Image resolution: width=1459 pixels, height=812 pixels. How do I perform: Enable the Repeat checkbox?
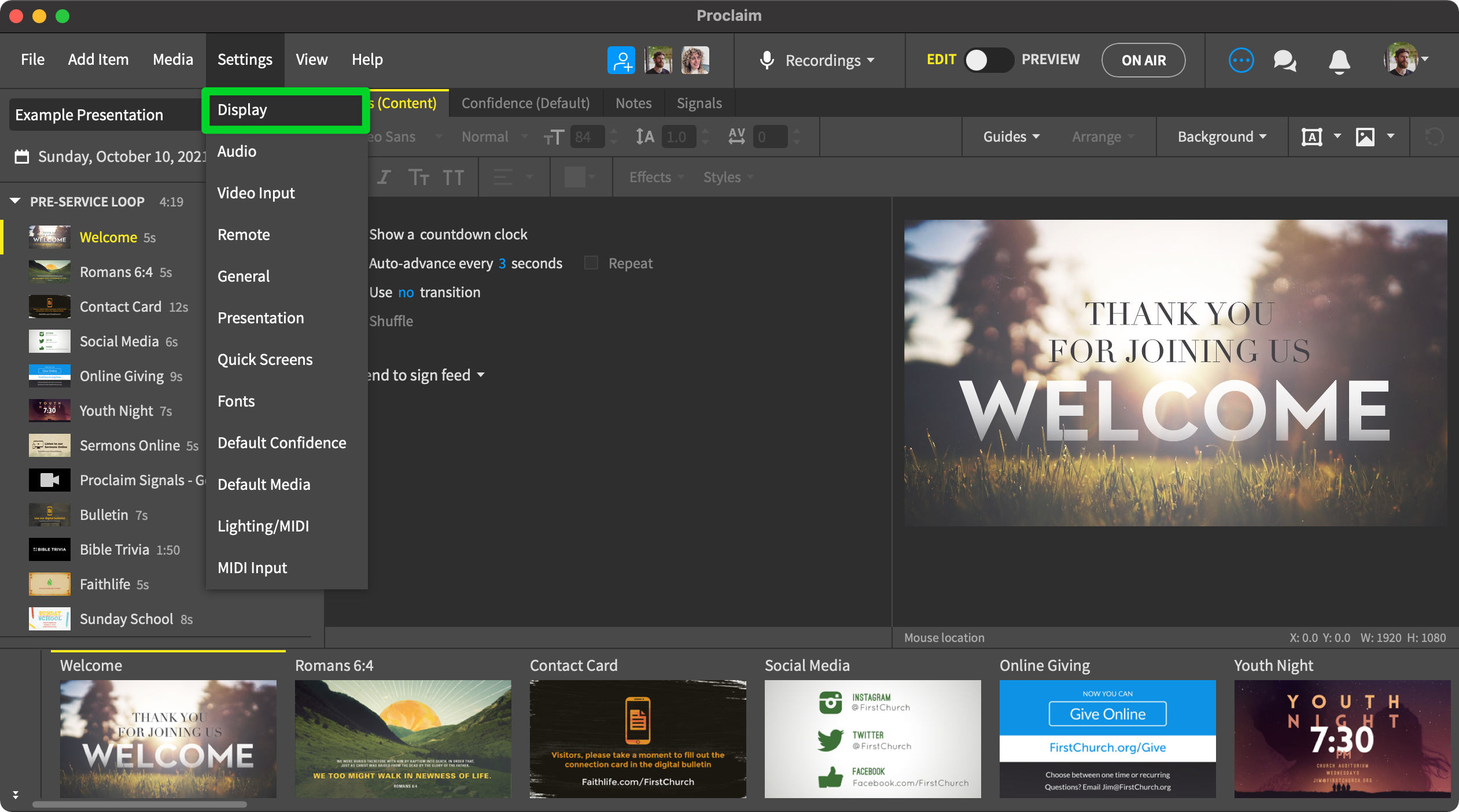click(x=591, y=263)
